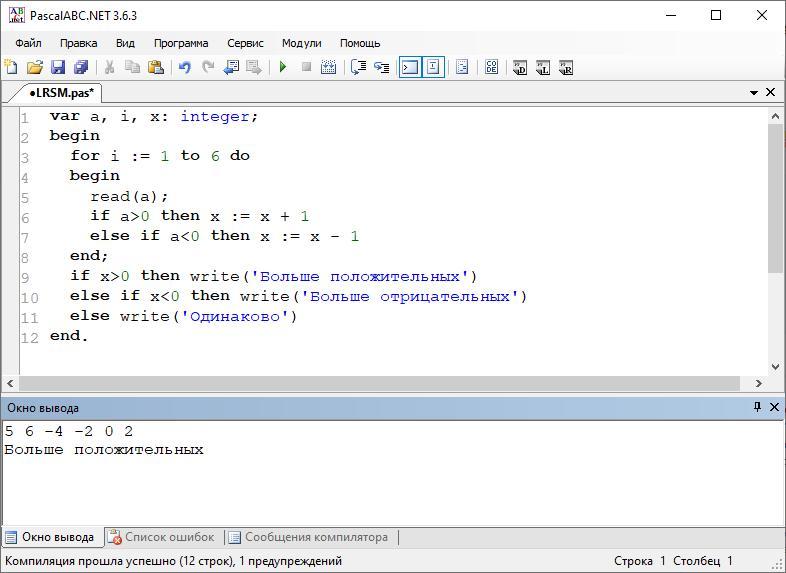
Task: Click the editor's vertical scroll down arrow
Action: 775,366
